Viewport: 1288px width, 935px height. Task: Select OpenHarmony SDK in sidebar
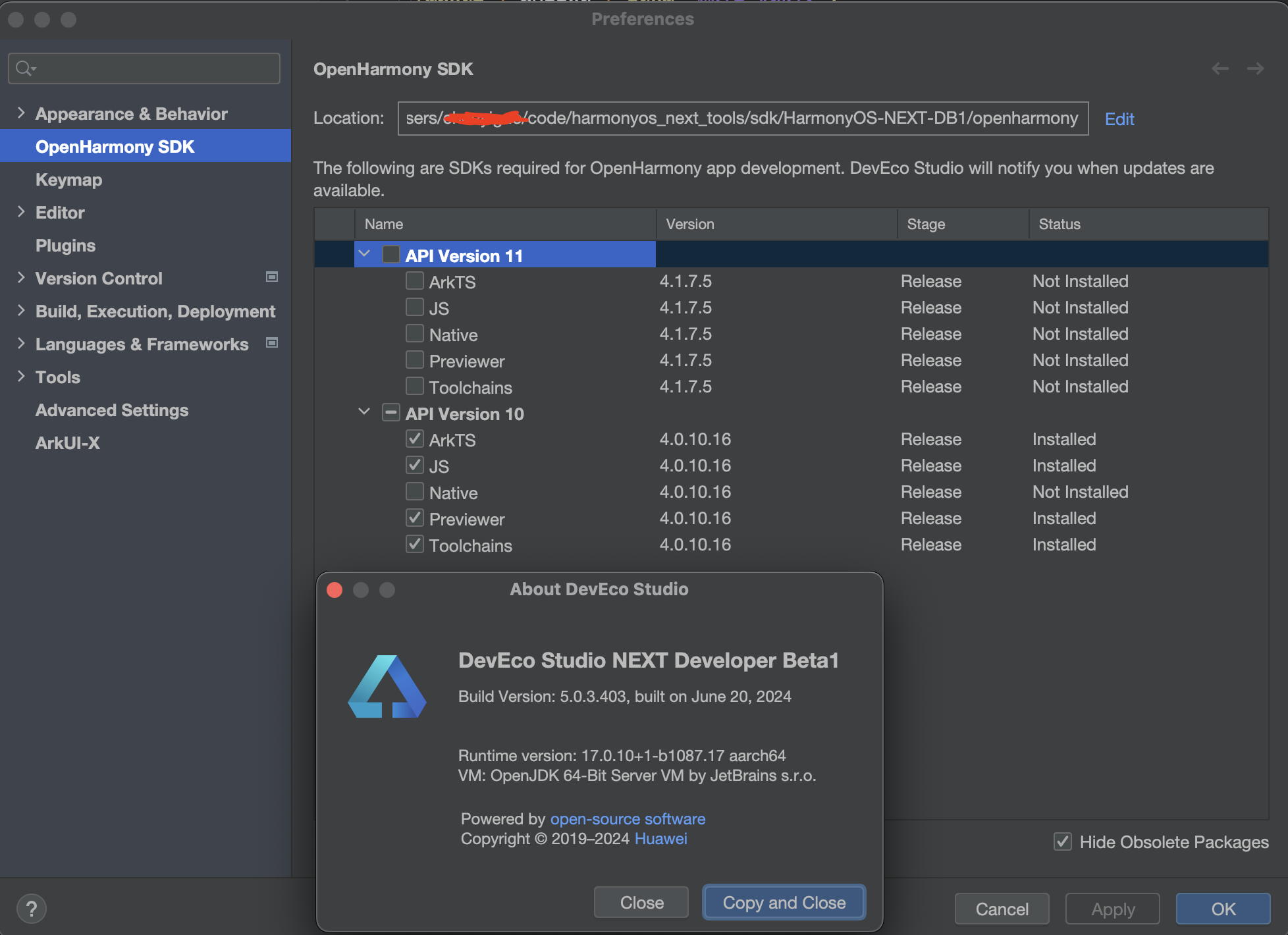[145, 146]
